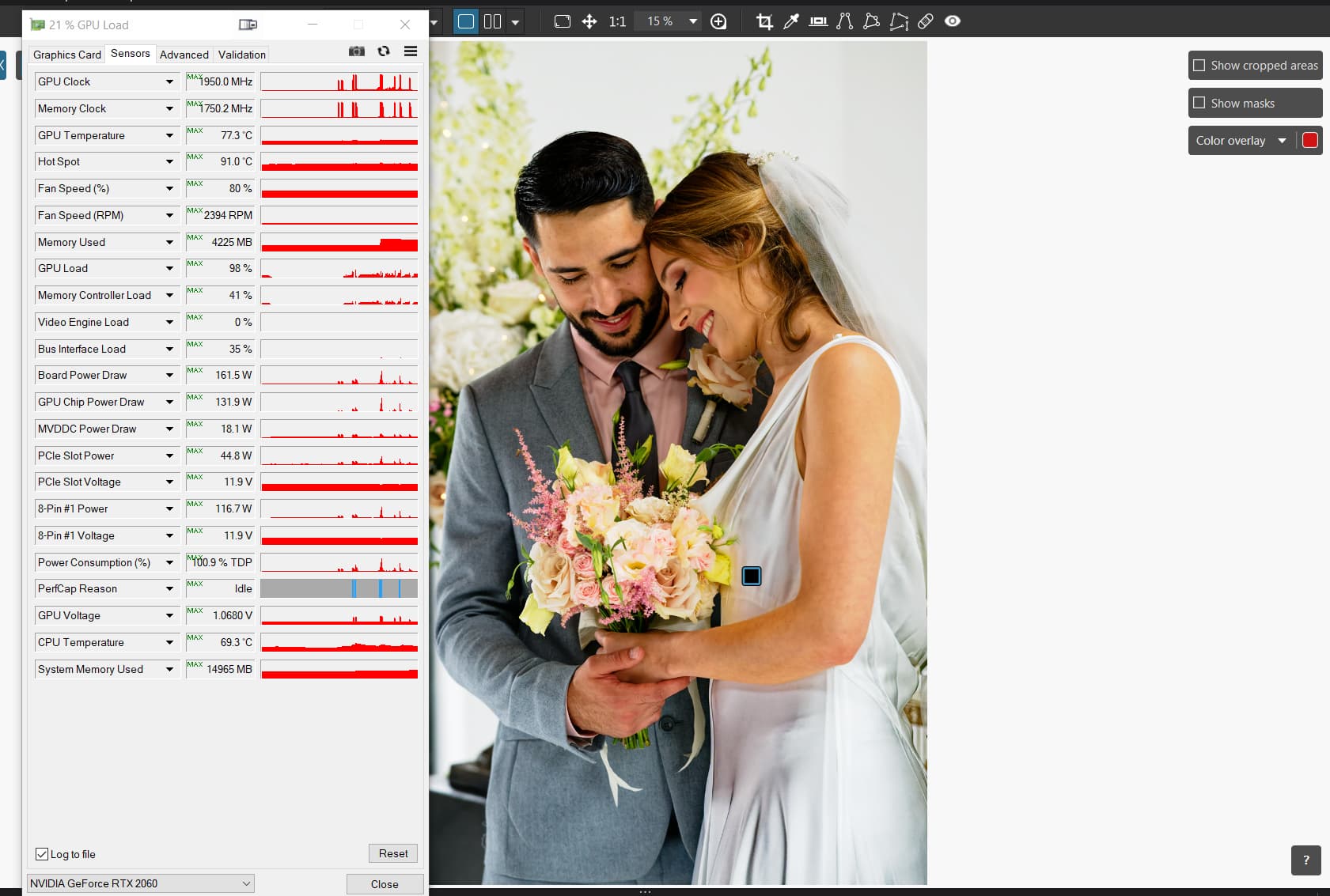Tick the Show masks checkbox
The width and height of the screenshot is (1330, 896).
[x=1199, y=103]
